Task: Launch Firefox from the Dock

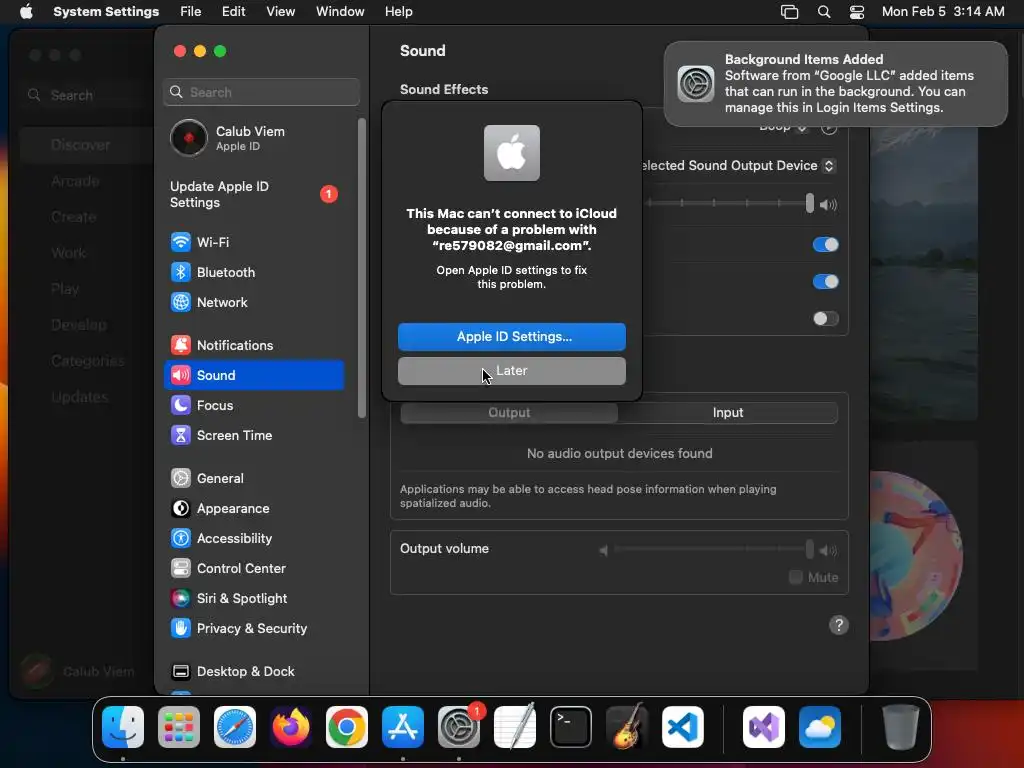Action: point(291,727)
